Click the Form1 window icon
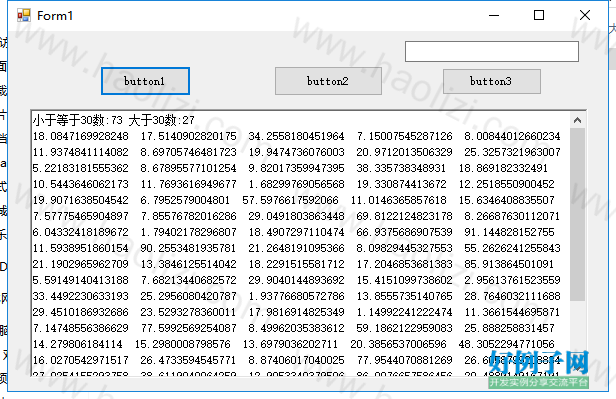This screenshot has height=399, width=616. 24,15
